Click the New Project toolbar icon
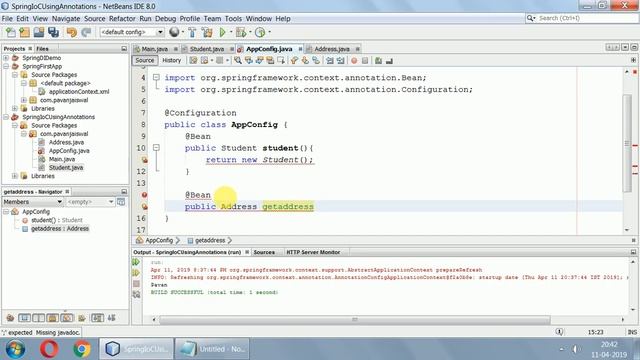The height and width of the screenshot is (360, 640). click(24, 32)
